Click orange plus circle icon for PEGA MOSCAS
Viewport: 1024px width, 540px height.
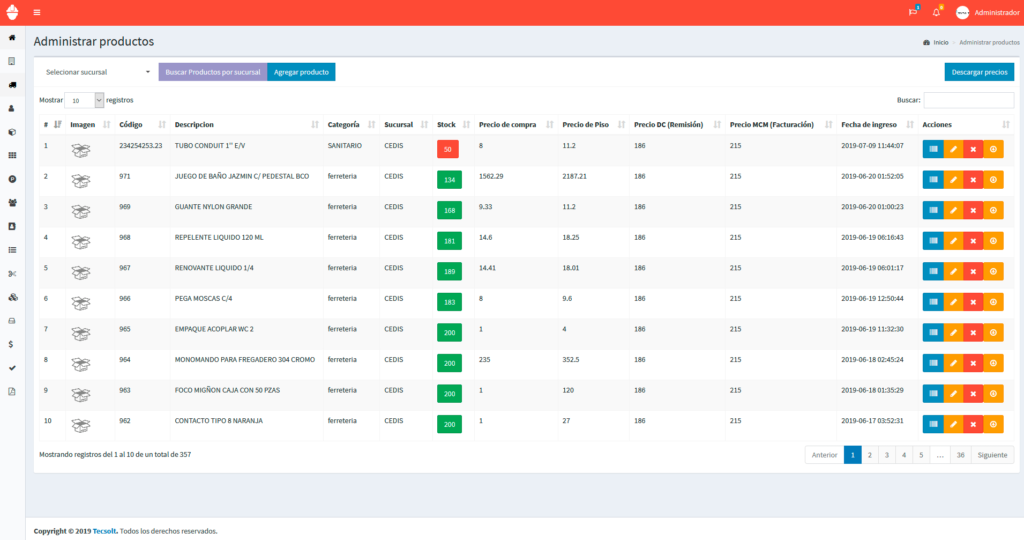tap(993, 302)
